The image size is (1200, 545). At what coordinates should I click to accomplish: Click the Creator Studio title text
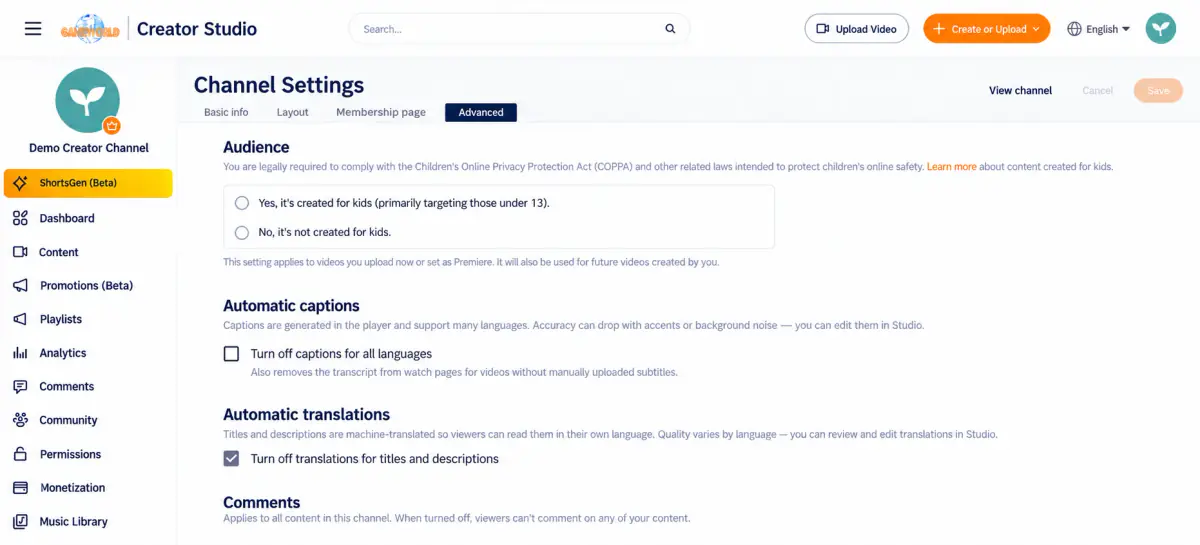[197, 29]
